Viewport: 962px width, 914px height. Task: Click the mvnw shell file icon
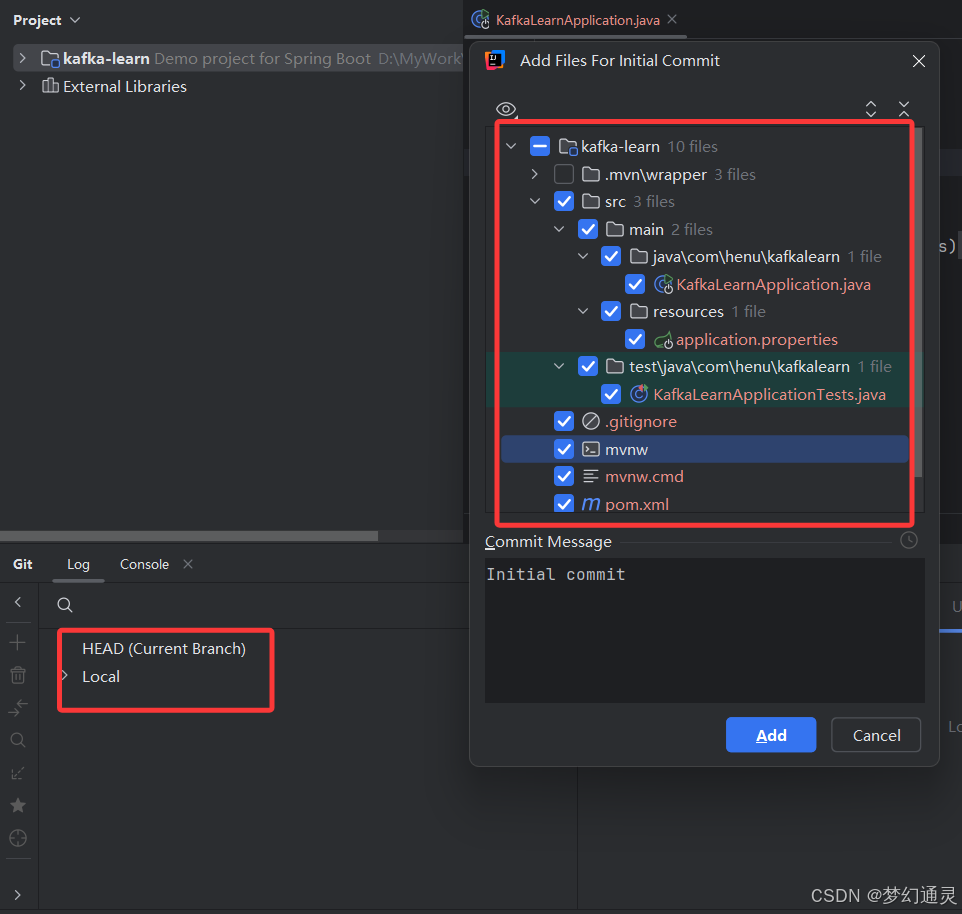coord(591,450)
